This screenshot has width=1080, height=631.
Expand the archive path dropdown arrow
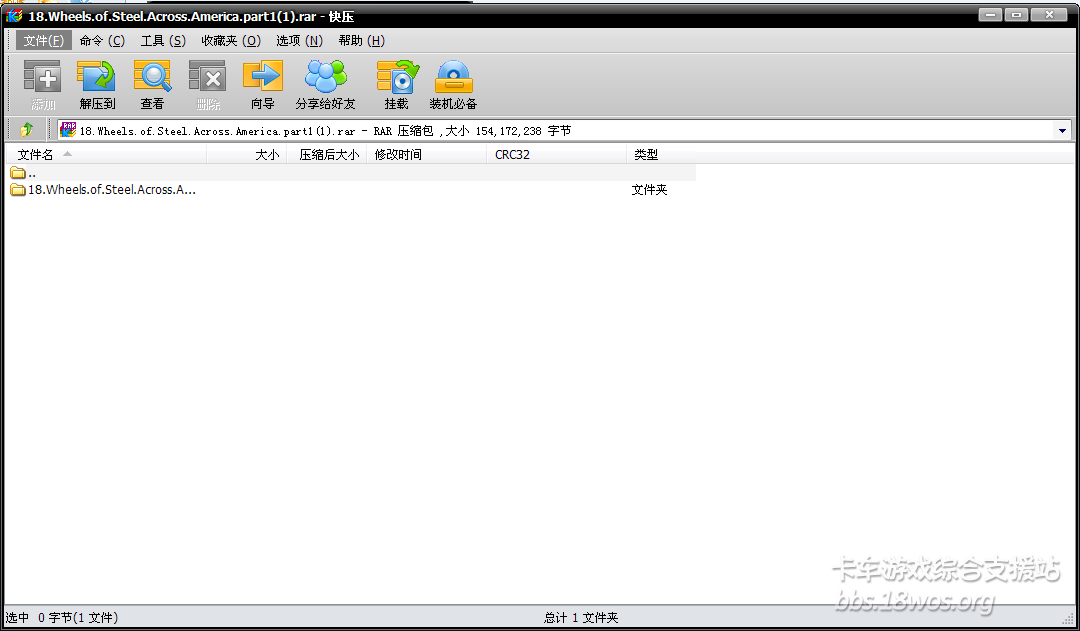[x=1061, y=131]
